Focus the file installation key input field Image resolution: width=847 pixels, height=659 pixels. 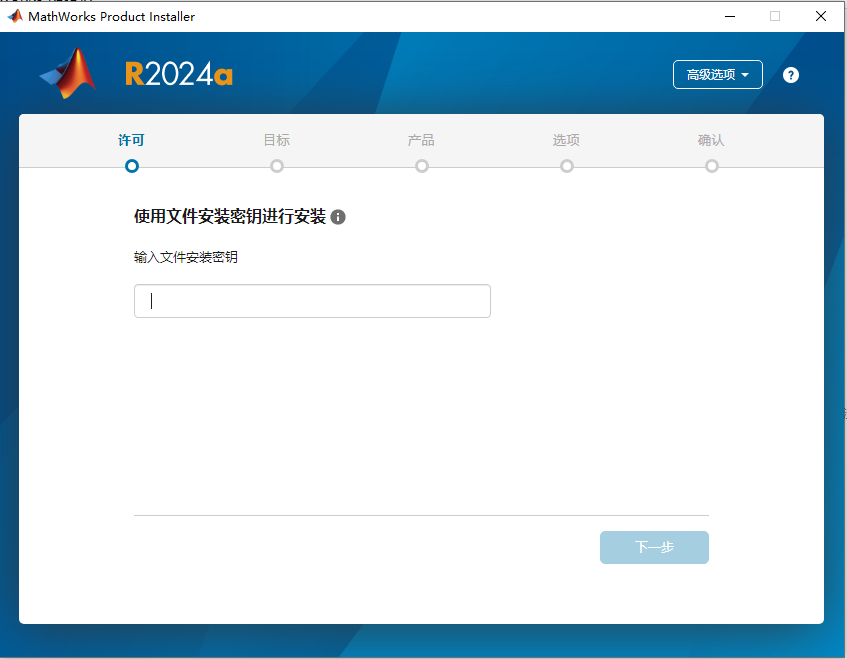(312, 301)
